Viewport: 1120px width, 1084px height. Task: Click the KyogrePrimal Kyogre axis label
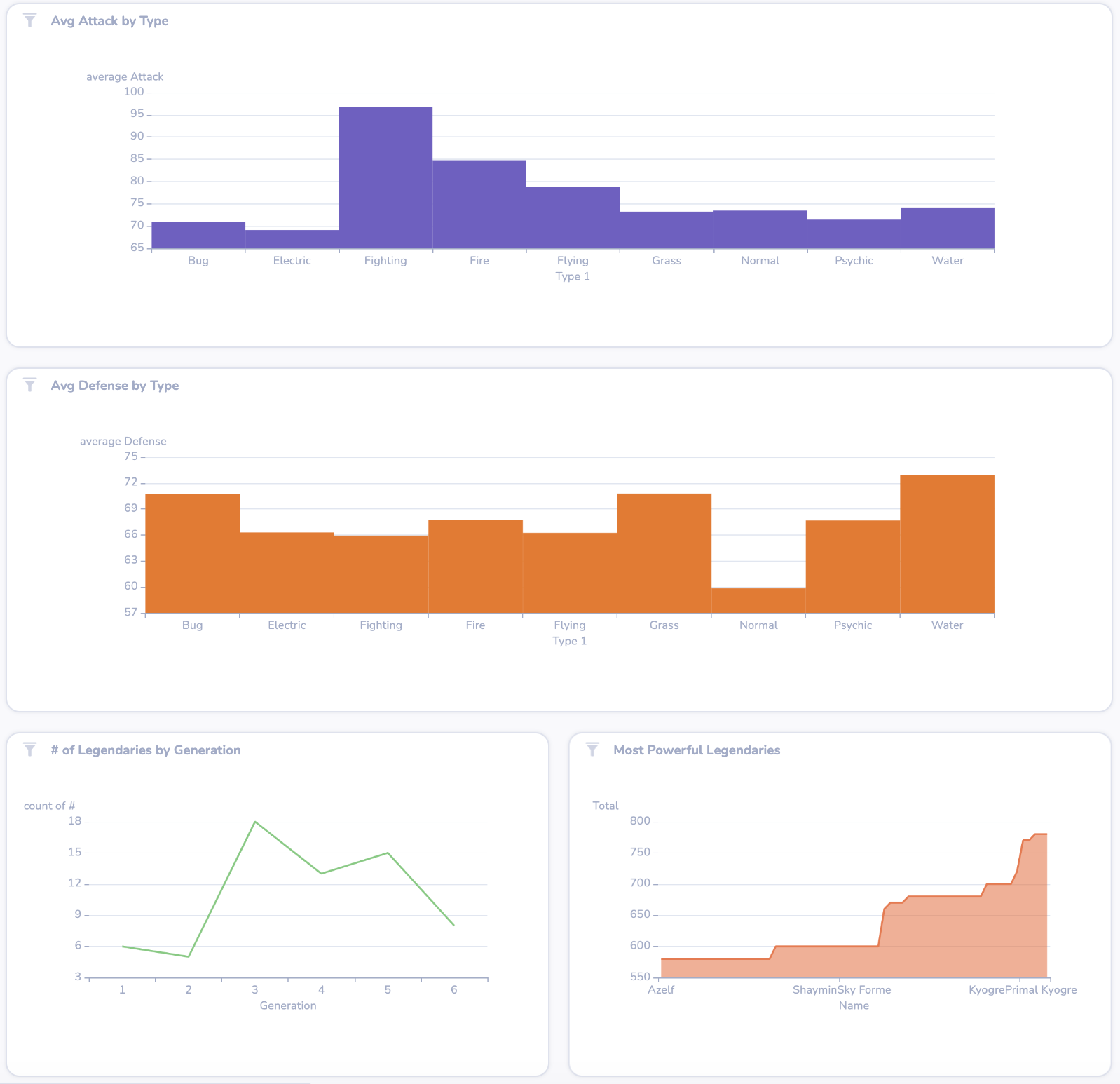click(x=1023, y=990)
